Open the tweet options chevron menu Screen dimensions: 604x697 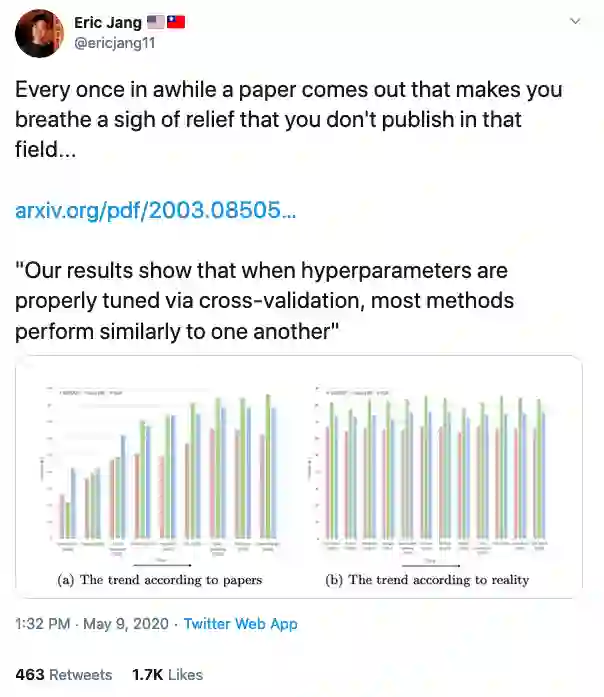[x=575, y=21]
